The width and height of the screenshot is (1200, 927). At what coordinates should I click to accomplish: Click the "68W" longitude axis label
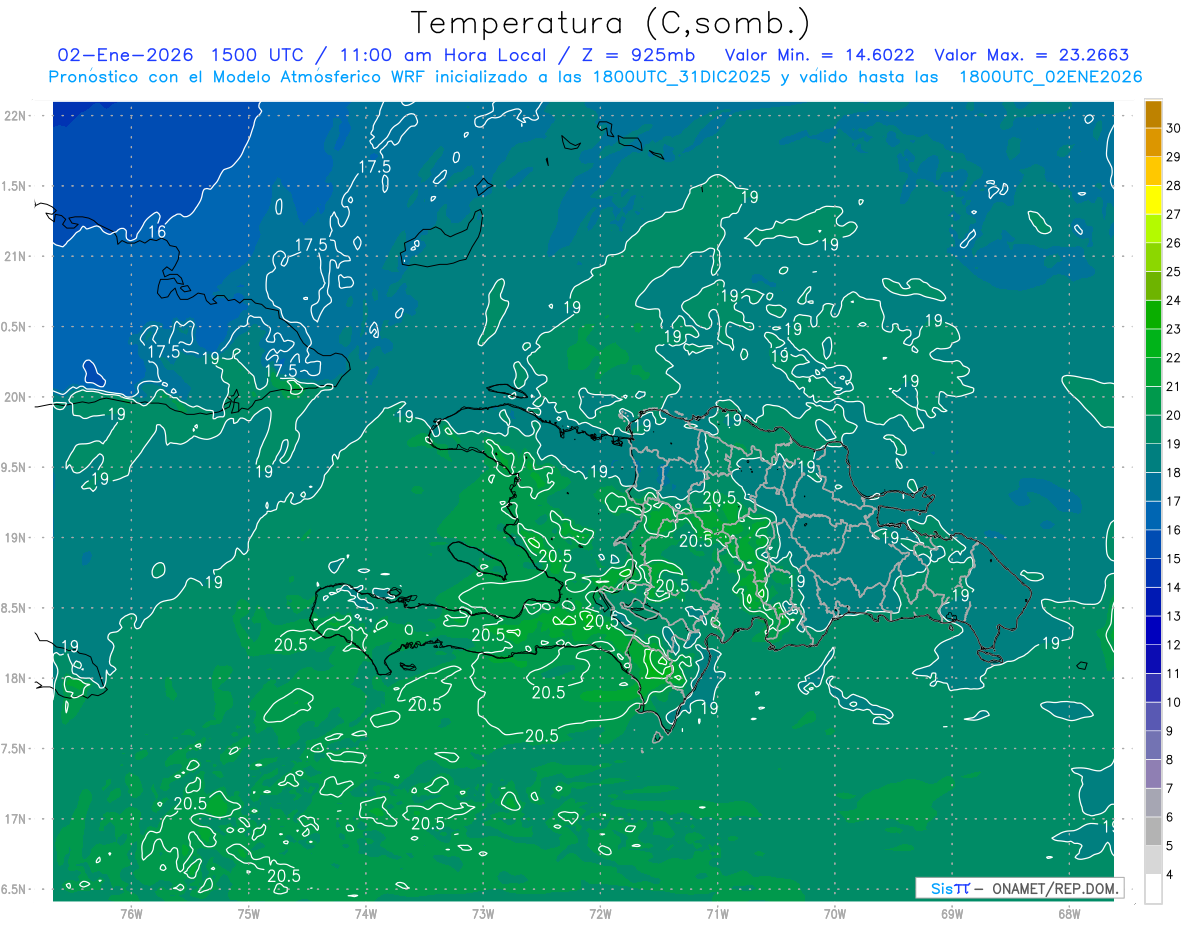pos(1069,913)
